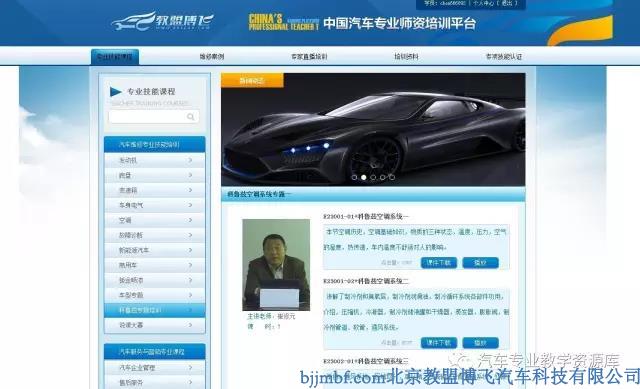640x389 pixels.
Task: Expand the 故障诊断 category
Action: click(155, 235)
